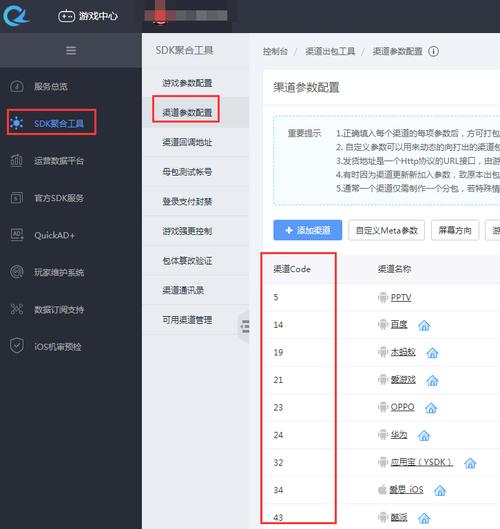The width and height of the screenshot is (500, 529).
Task: Click the QuickAD+ ad icon
Action: click(x=17, y=235)
